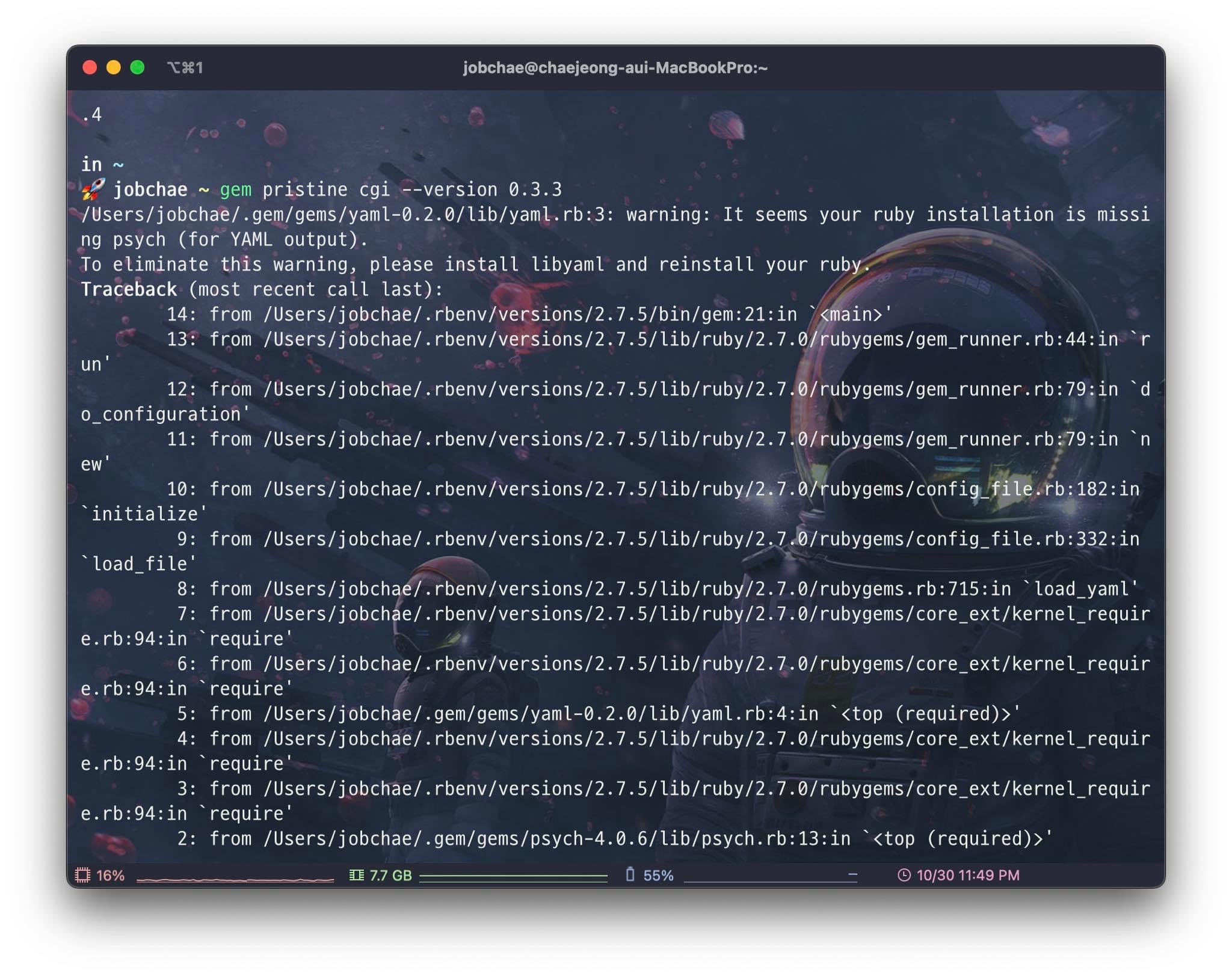Click the 55% battery level label
The width and height of the screenshot is (1232, 976).
pos(658,876)
